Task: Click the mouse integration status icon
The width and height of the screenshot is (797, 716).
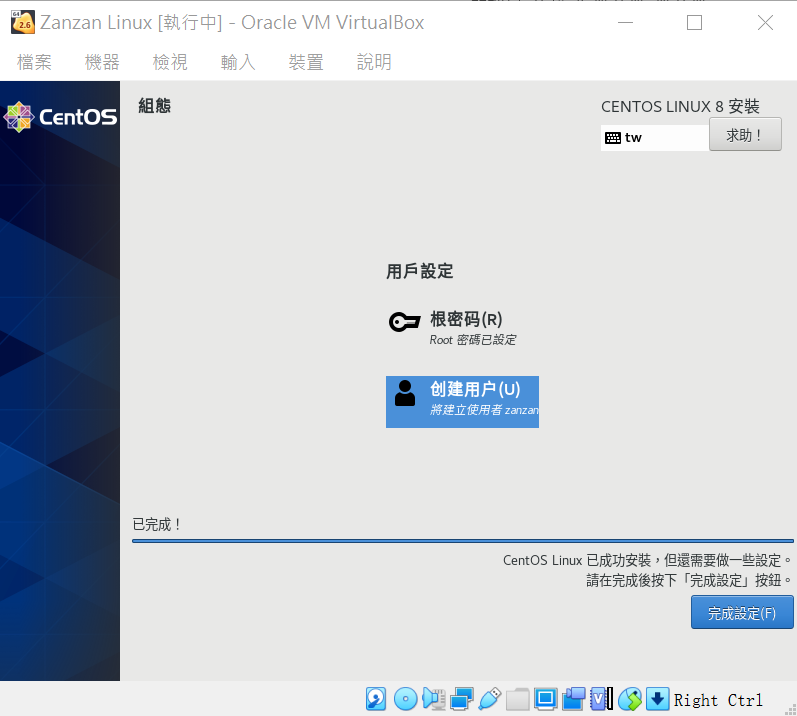Action: coord(630,699)
